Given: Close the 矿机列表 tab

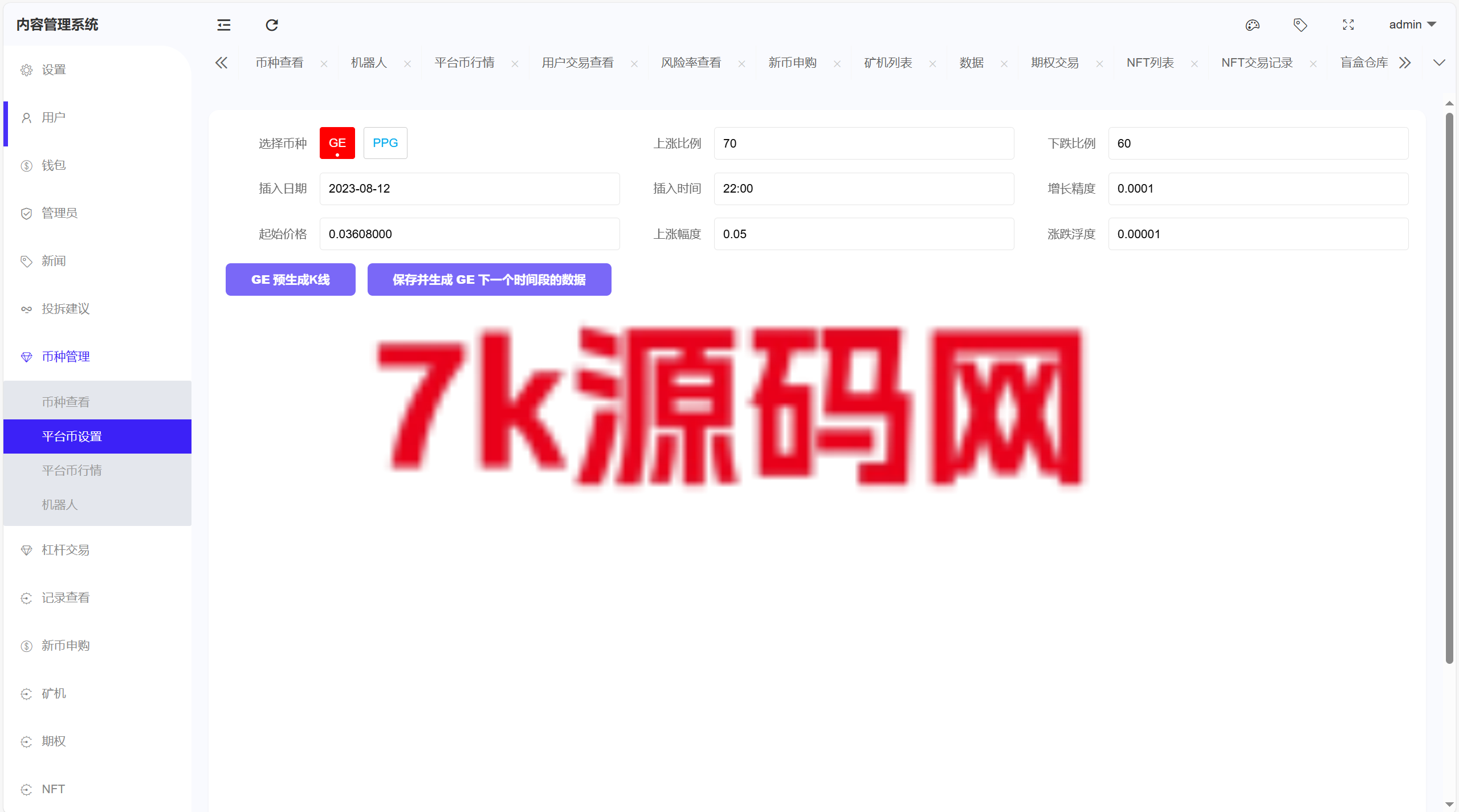Looking at the screenshot, I should coord(932,64).
